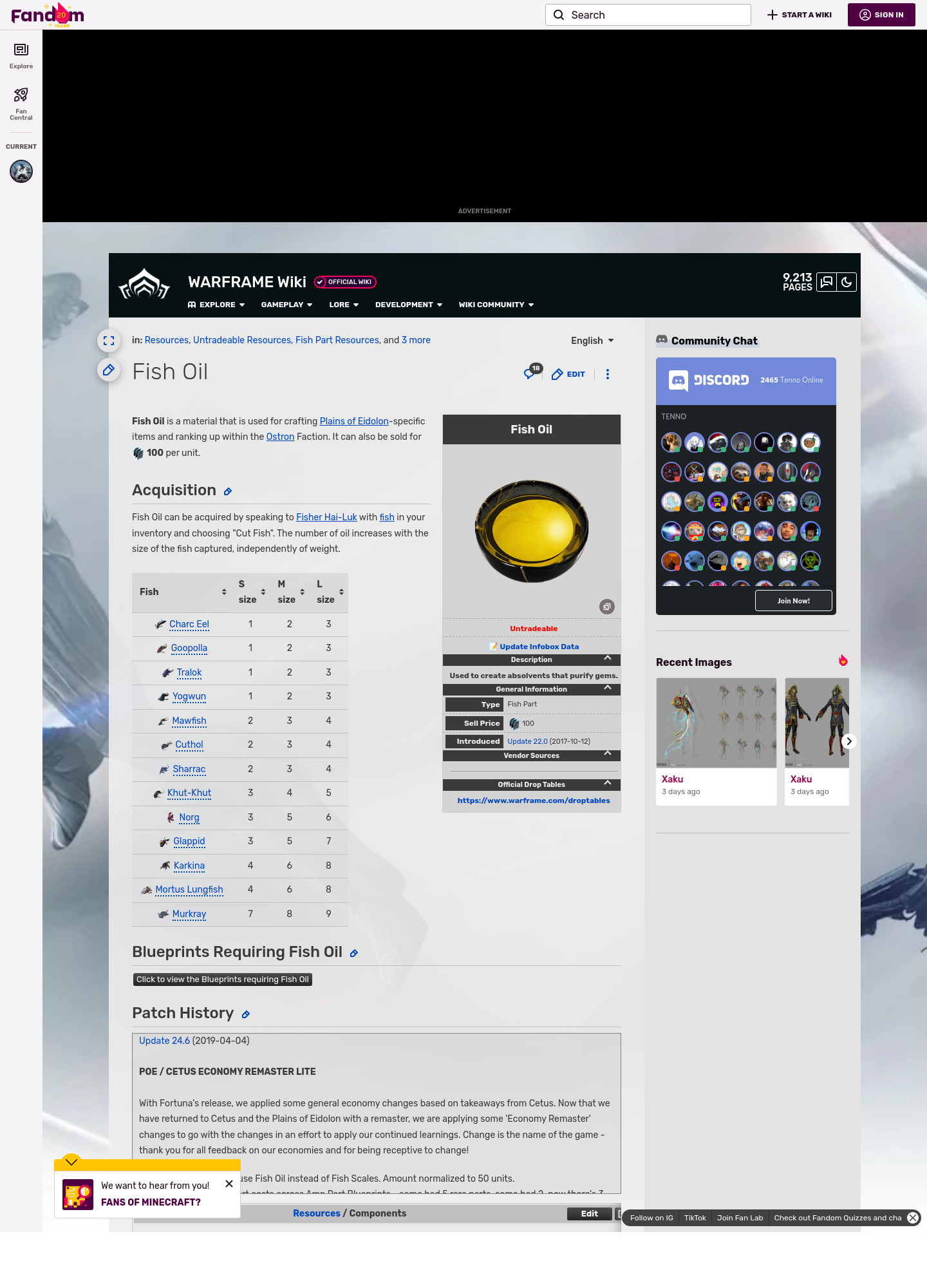The height and width of the screenshot is (1288, 927).
Task: Edit the Acquisition section via pencil icon
Action: tap(227, 492)
